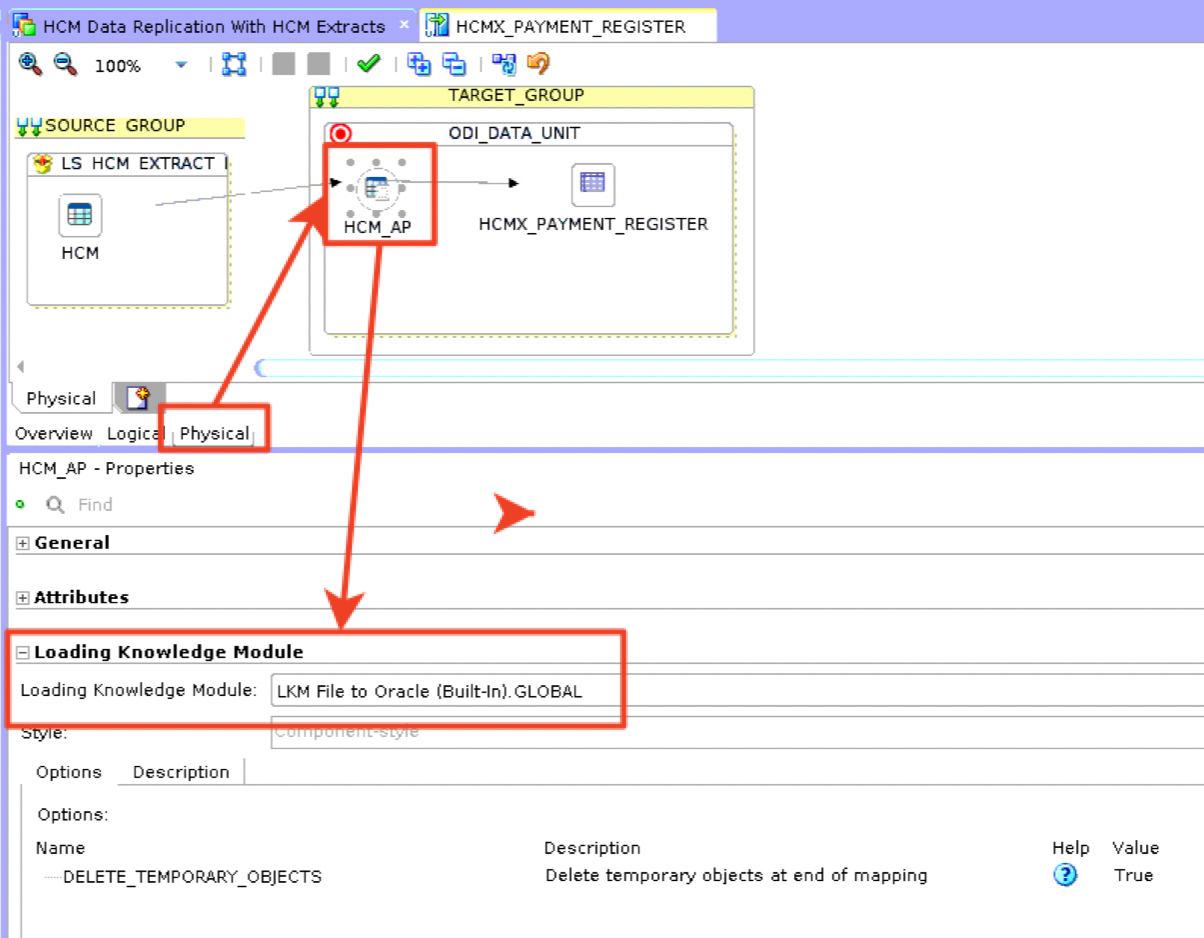Collapse the Loading Knowledge Module section
The image size is (1204, 938).
23,652
